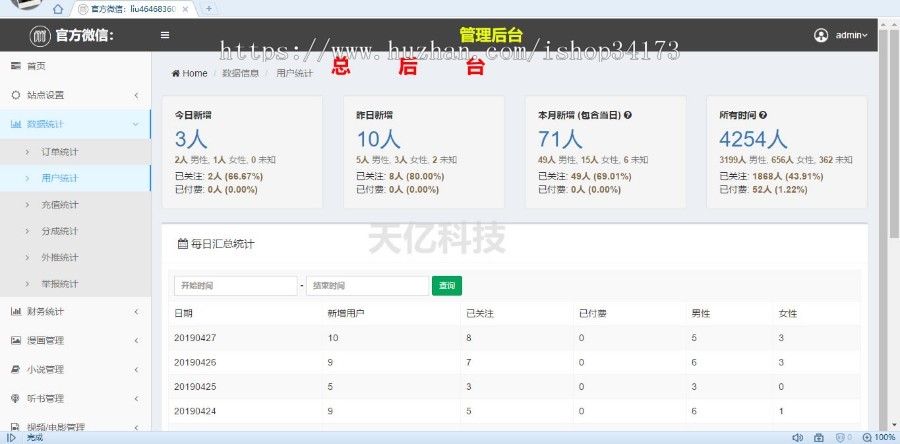Viewport: 900px width, 444px height.
Task: Click the 财务统计 chart icon
Action: coord(16,311)
